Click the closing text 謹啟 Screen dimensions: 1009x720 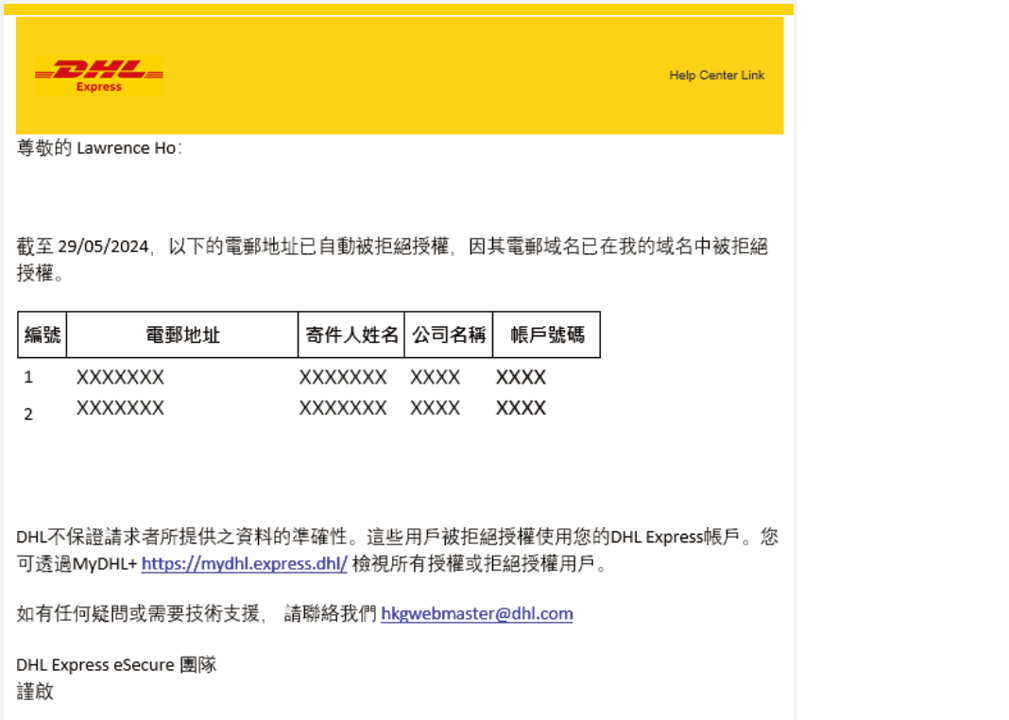tap(35, 692)
